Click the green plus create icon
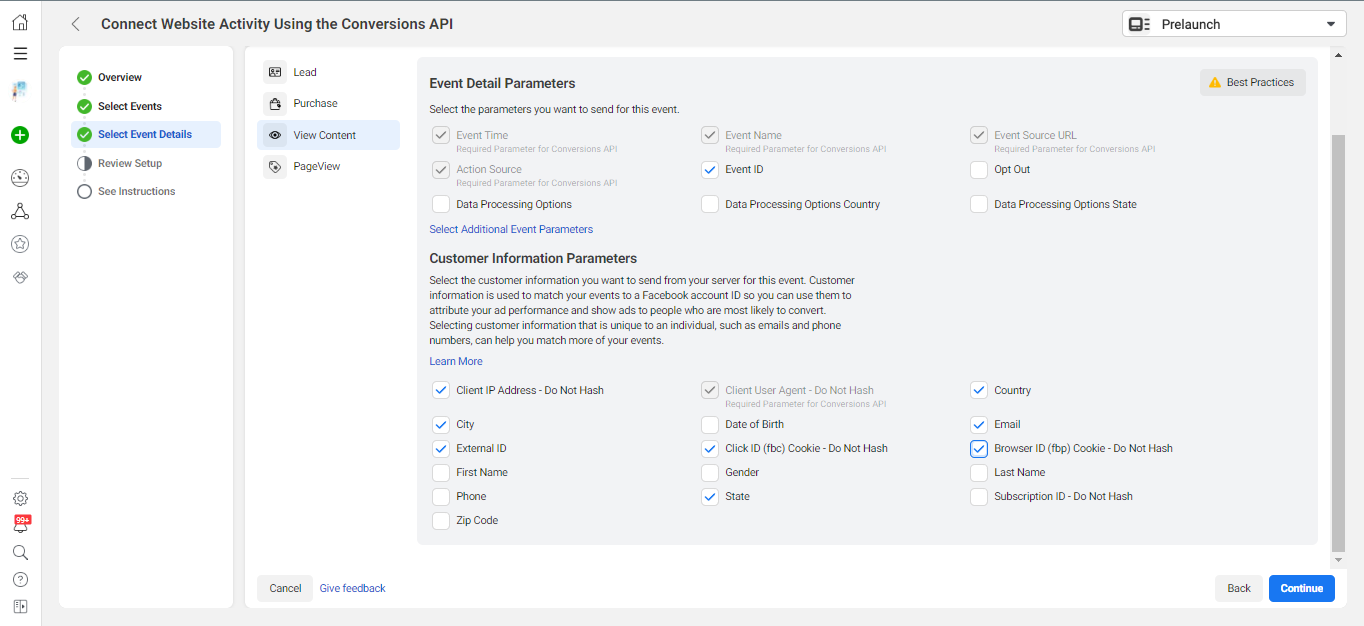The width and height of the screenshot is (1364, 626). pos(20,135)
